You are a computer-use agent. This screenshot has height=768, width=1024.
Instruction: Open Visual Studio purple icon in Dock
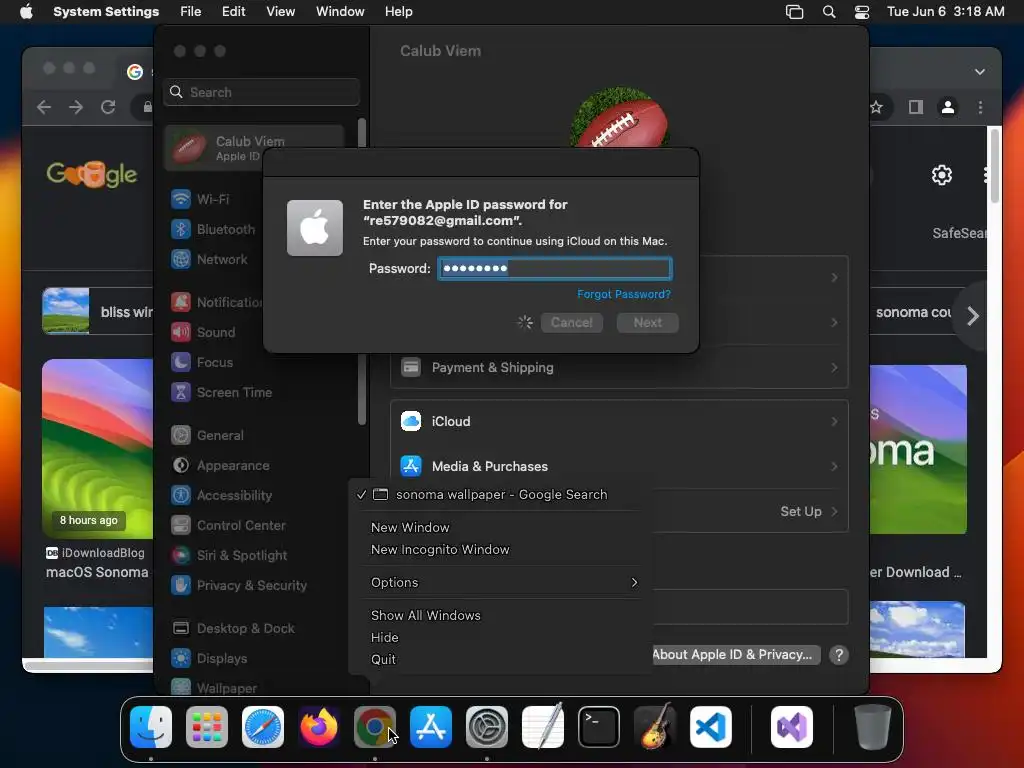point(792,727)
